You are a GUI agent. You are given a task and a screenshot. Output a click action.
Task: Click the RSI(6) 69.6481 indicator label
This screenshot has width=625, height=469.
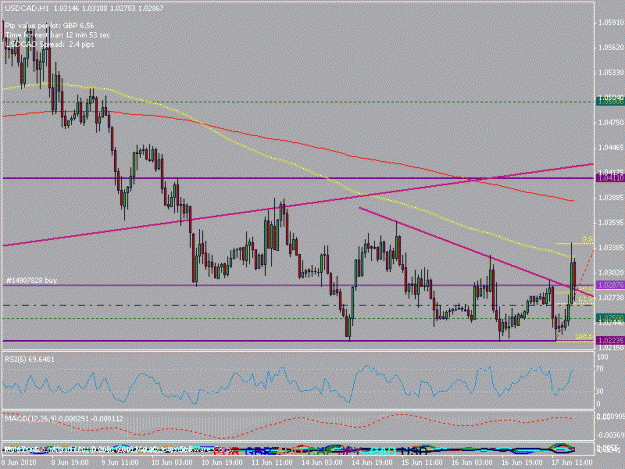(29, 359)
